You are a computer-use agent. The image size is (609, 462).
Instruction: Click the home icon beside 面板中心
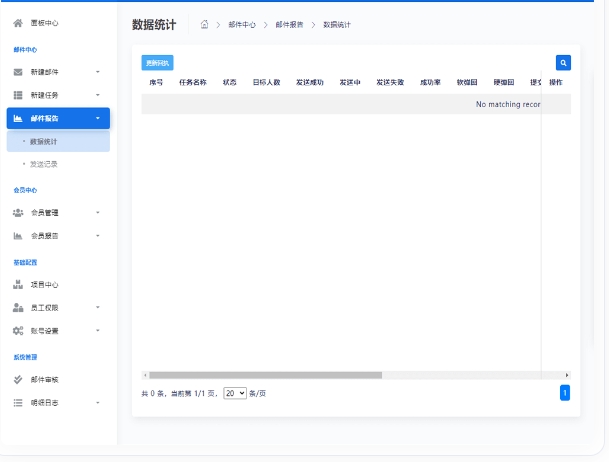pos(18,23)
